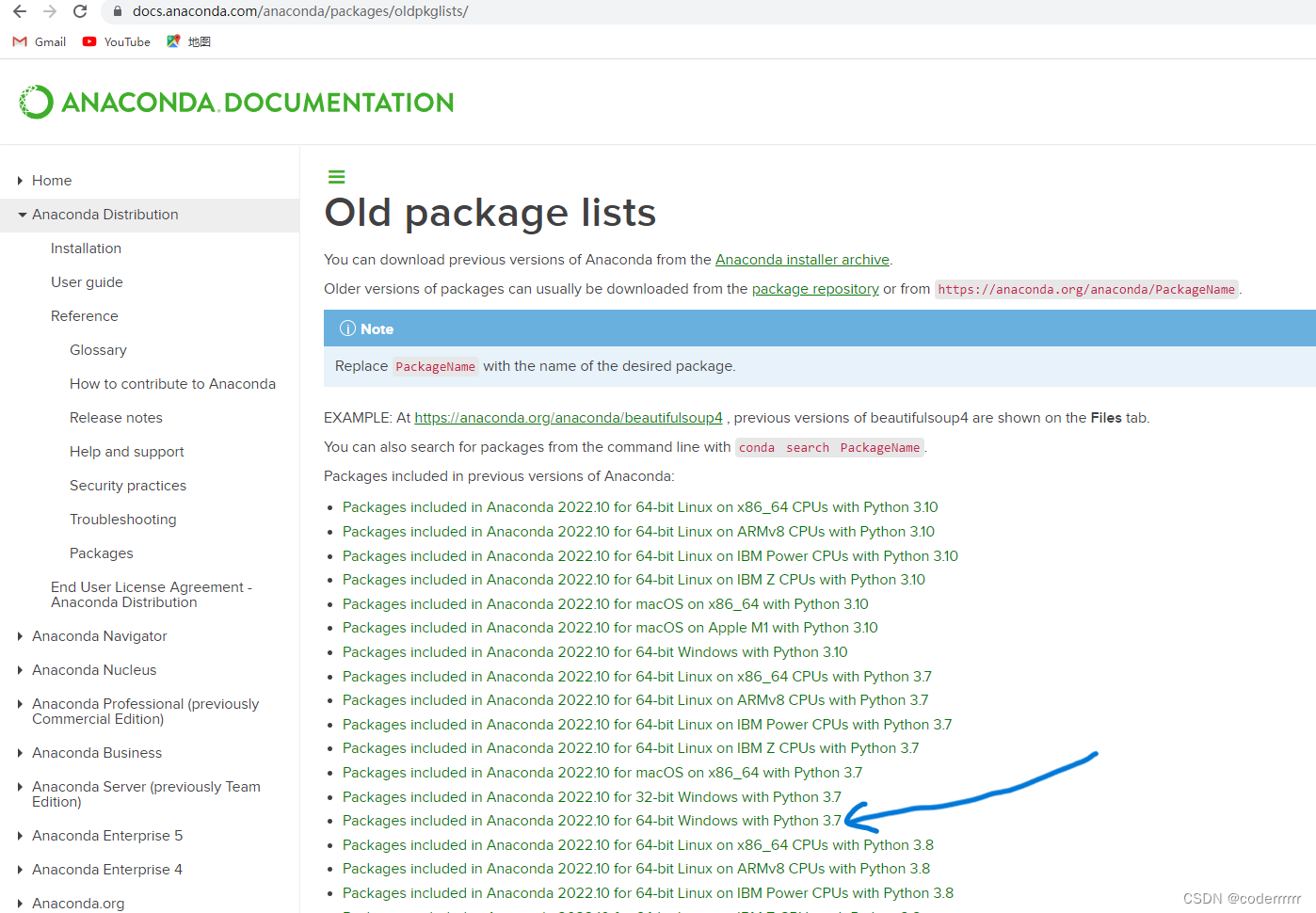This screenshot has height=913, width=1316.
Task: Collapse the Anaconda Distribution section arrow
Action: click(x=22, y=215)
